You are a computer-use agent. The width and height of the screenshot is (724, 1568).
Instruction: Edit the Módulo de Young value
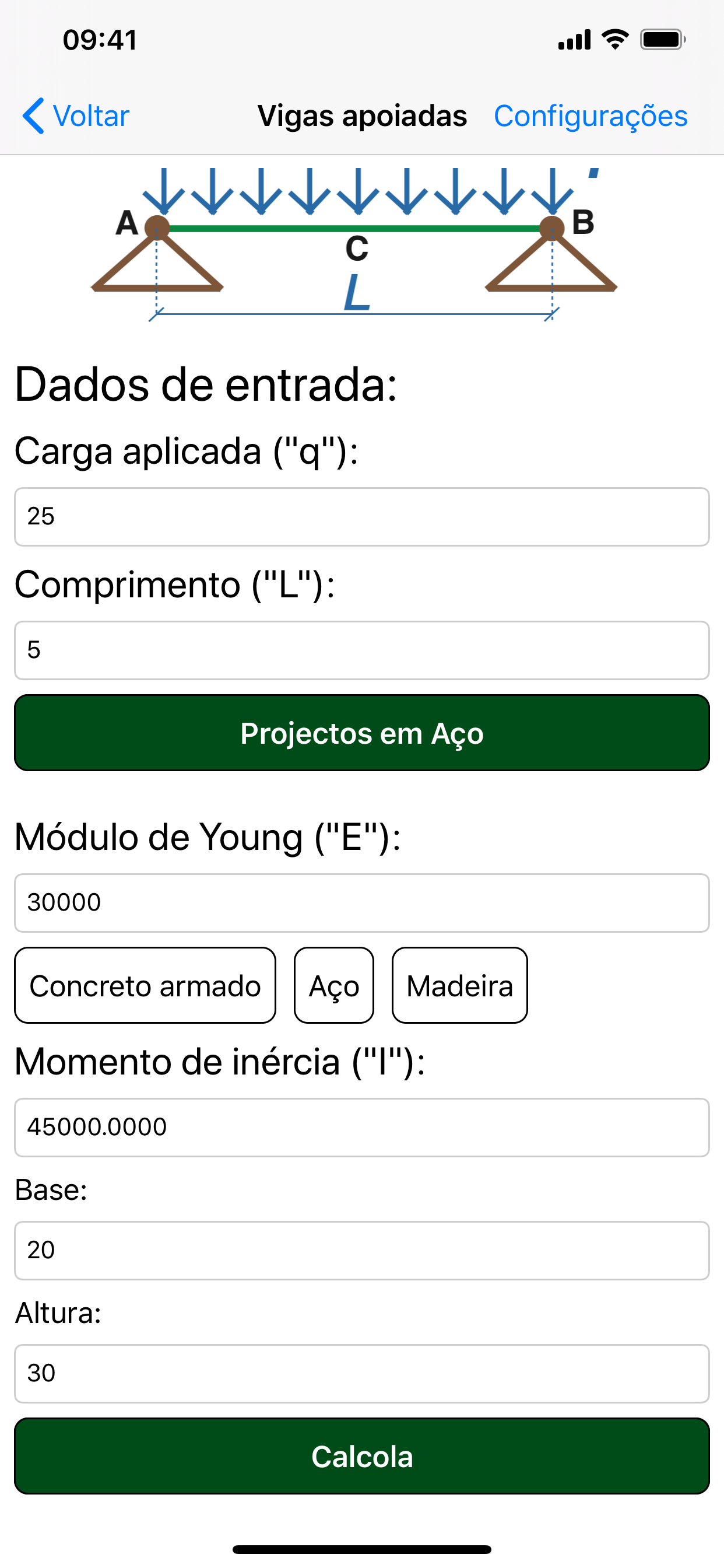[361, 902]
